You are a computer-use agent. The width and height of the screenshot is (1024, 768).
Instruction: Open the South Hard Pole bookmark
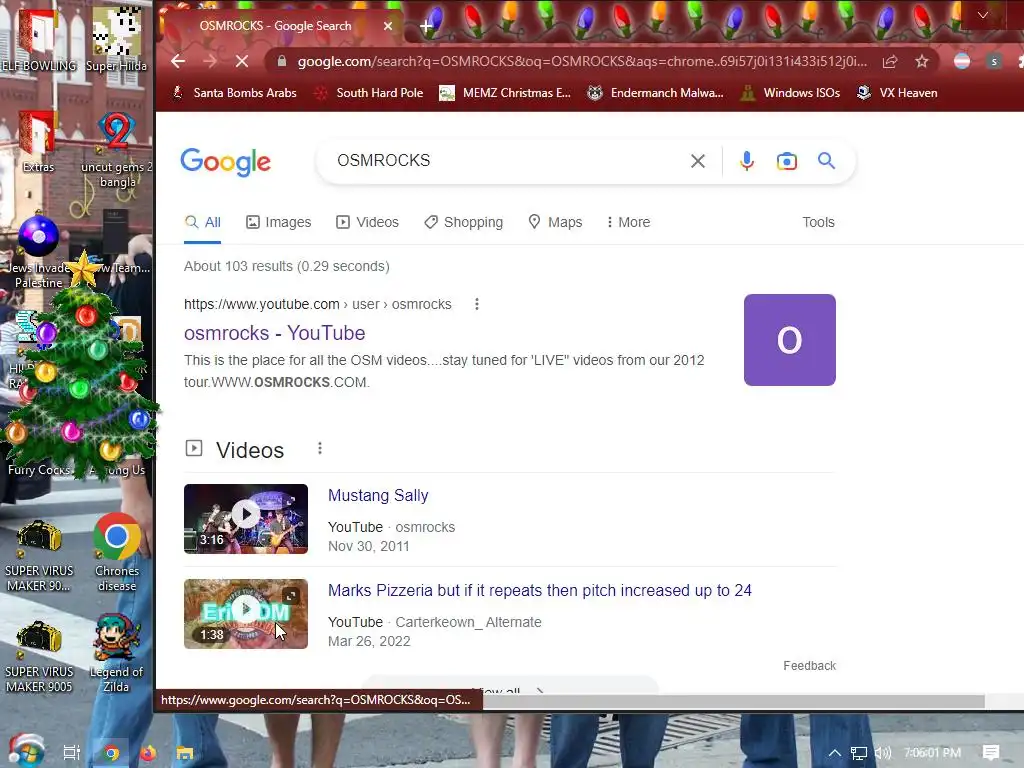coord(368,93)
